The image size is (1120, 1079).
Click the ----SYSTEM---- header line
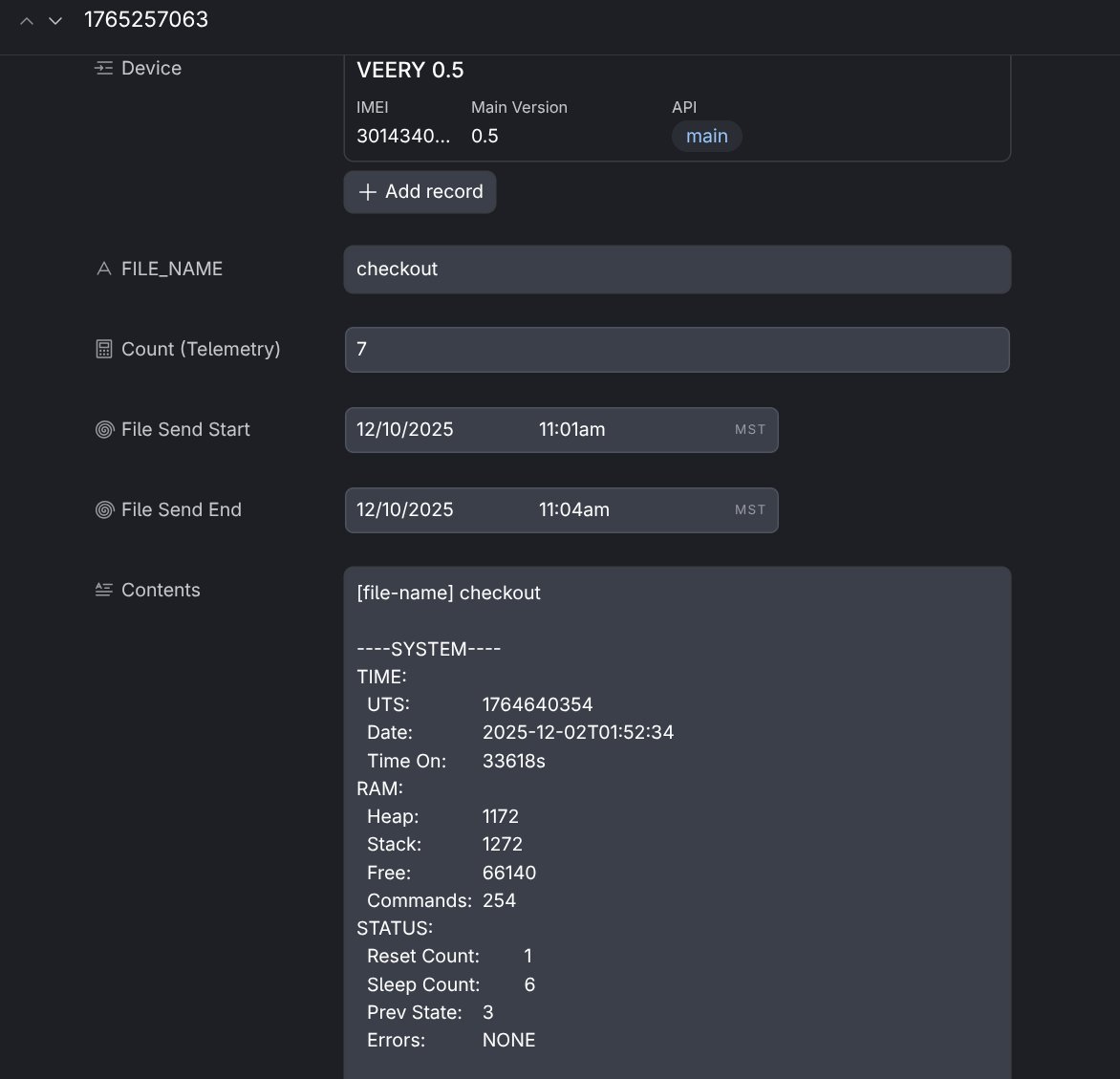428,649
